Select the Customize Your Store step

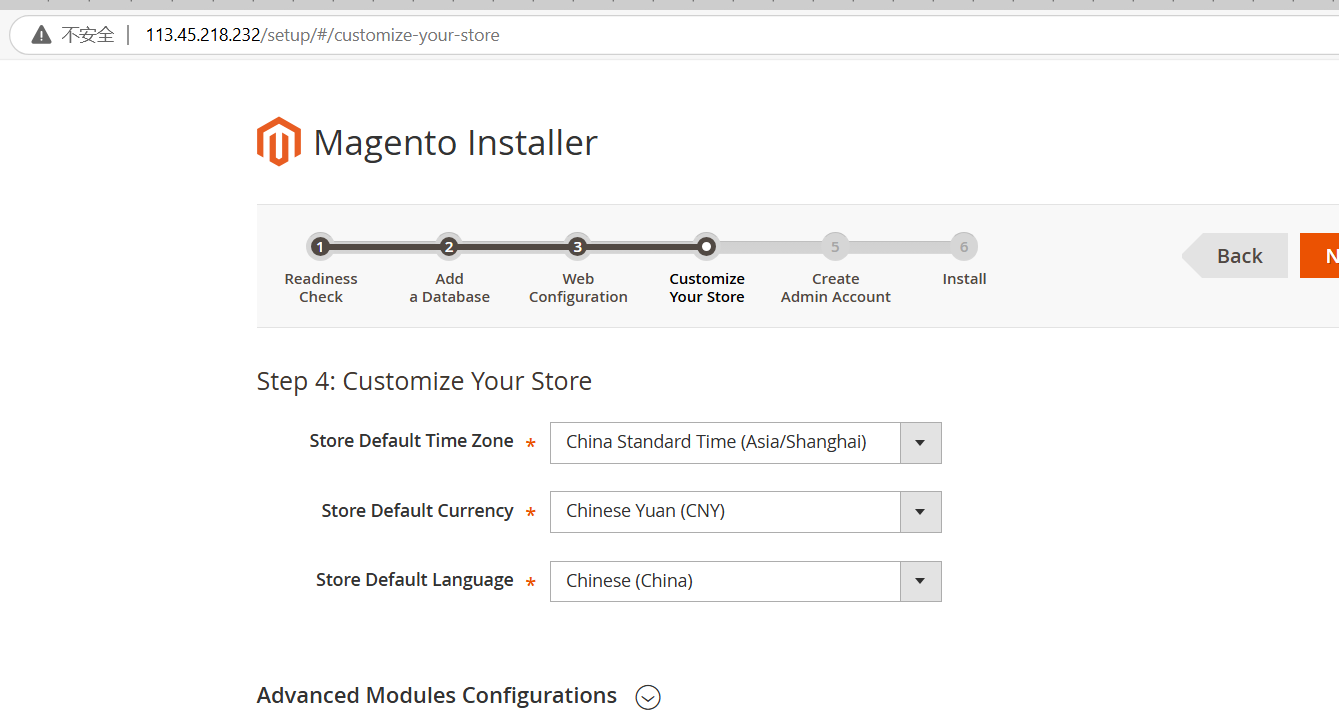[x=706, y=246]
